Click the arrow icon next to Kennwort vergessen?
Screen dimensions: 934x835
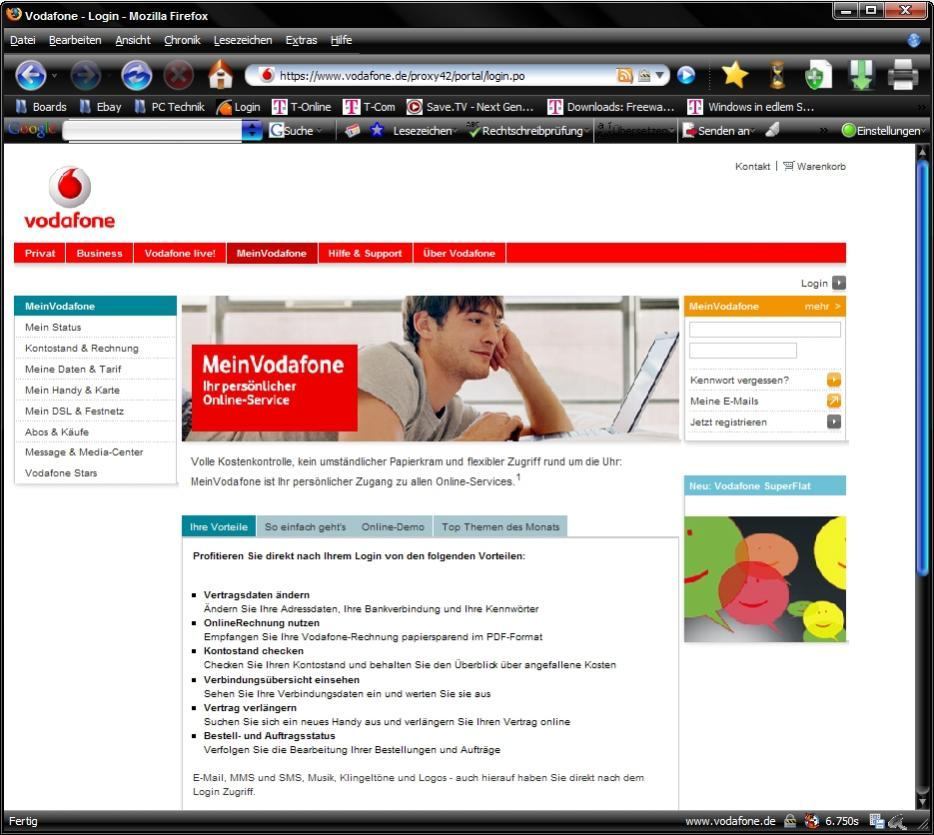pos(834,380)
